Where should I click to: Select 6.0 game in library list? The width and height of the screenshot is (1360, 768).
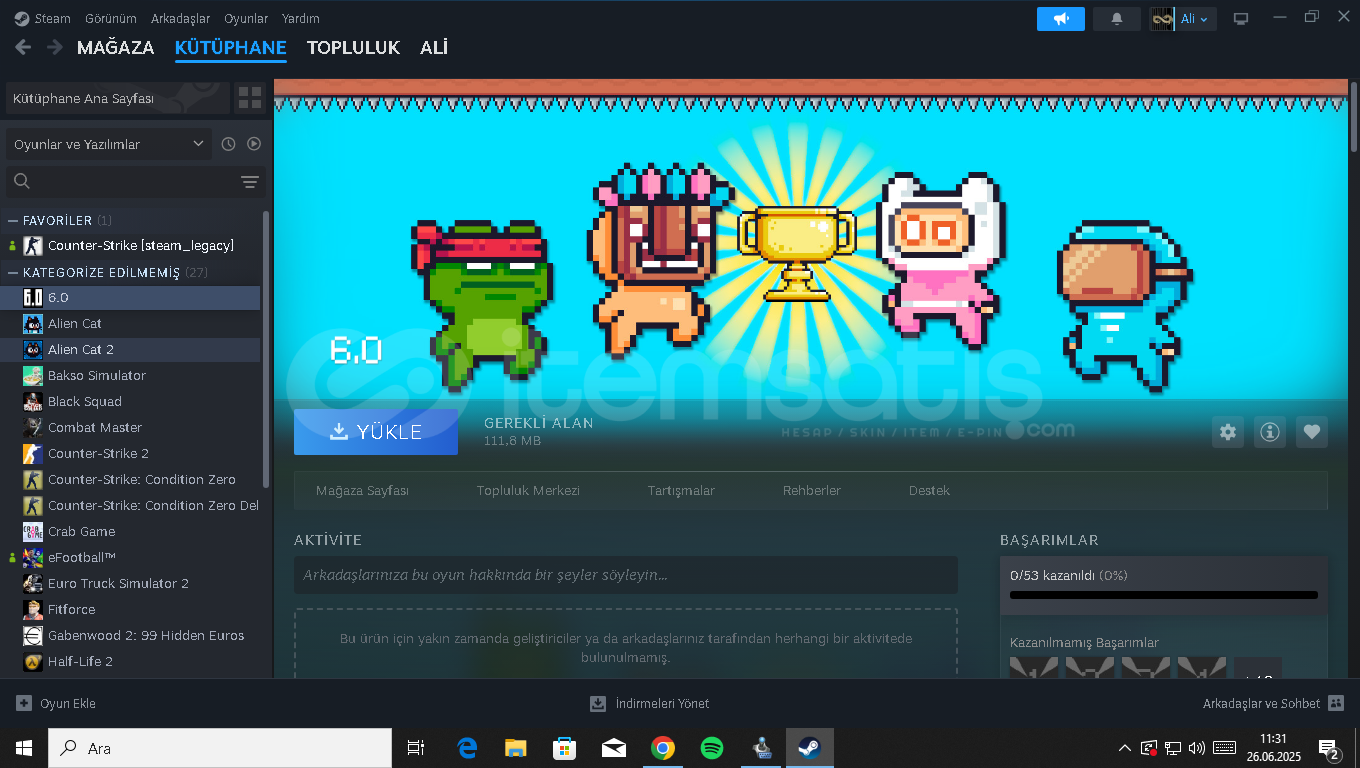(x=132, y=297)
